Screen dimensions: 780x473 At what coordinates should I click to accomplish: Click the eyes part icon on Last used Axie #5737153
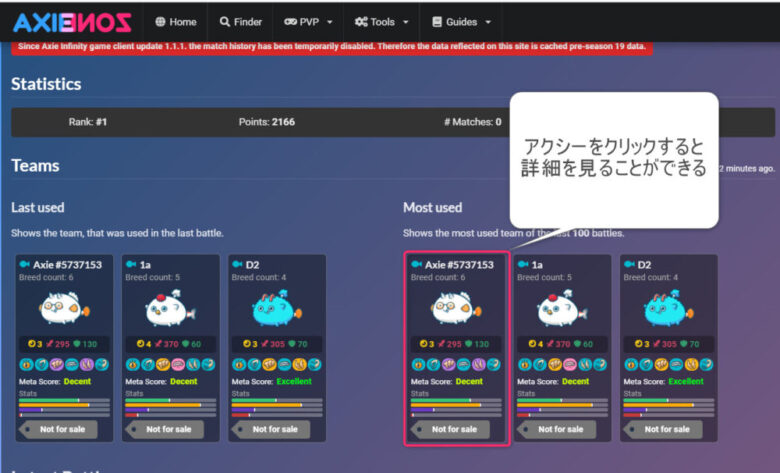27,365
